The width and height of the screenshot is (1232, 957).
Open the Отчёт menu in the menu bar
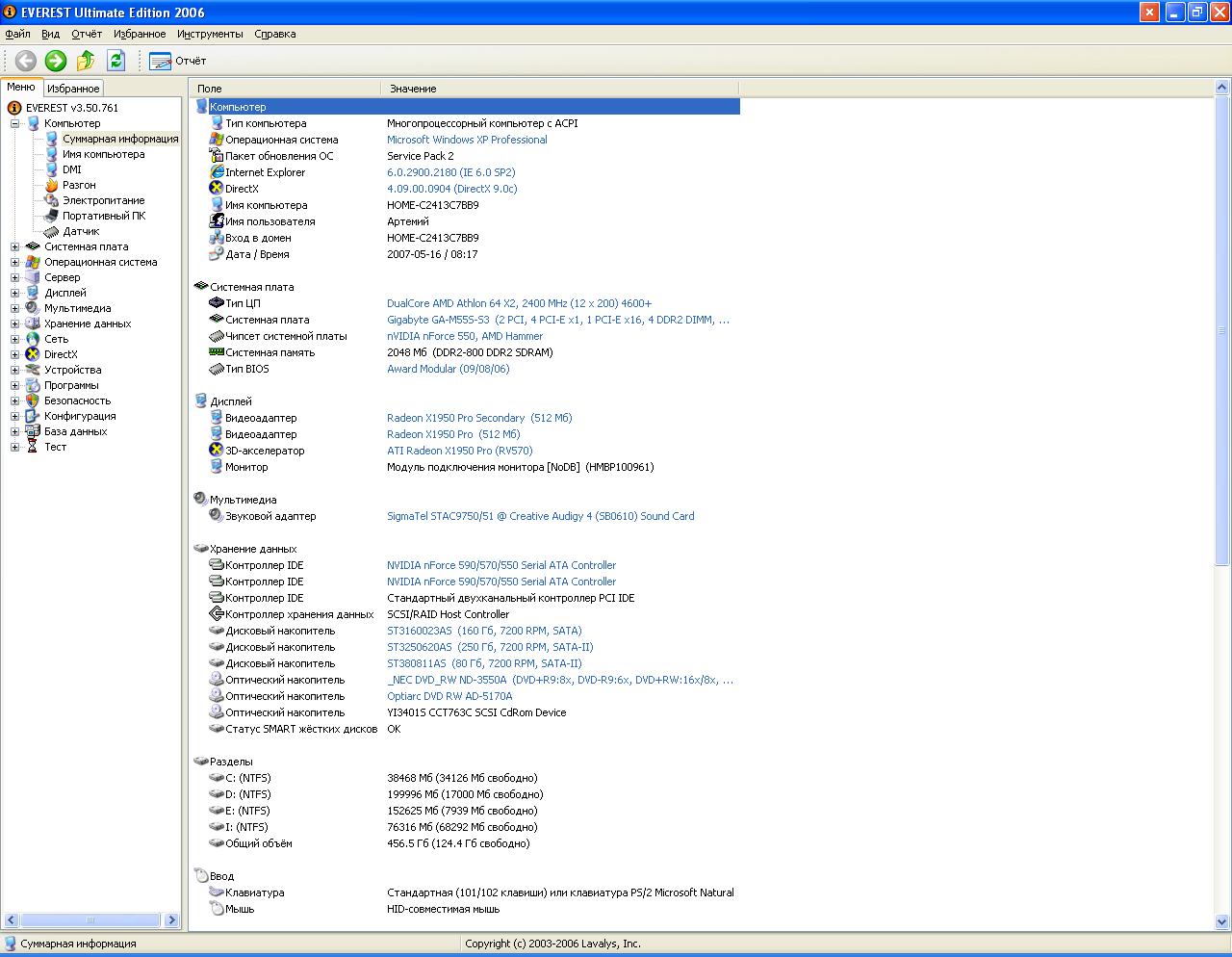coord(87,34)
